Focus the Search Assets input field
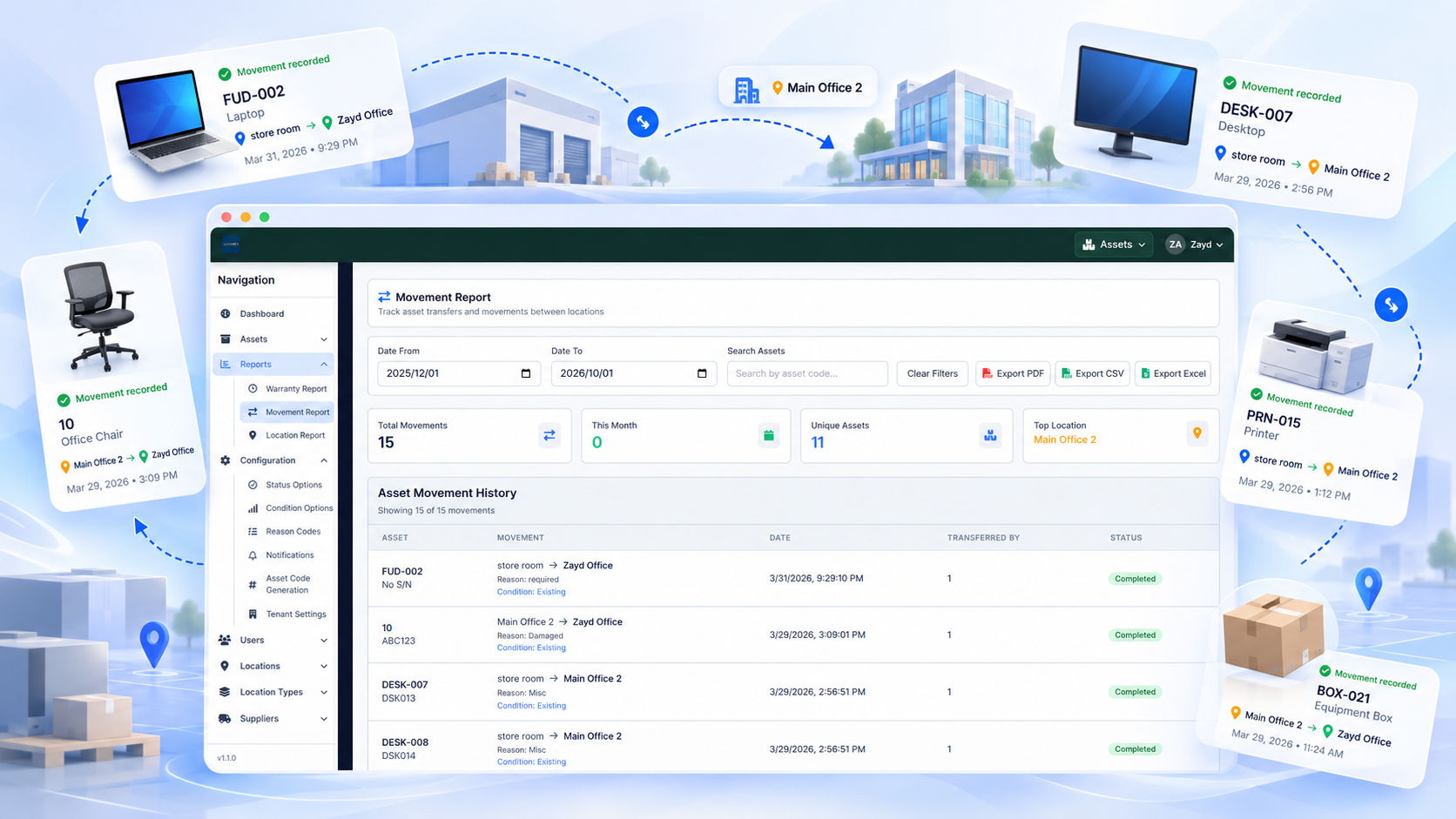Image resolution: width=1456 pixels, height=819 pixels. click(807, 373)
